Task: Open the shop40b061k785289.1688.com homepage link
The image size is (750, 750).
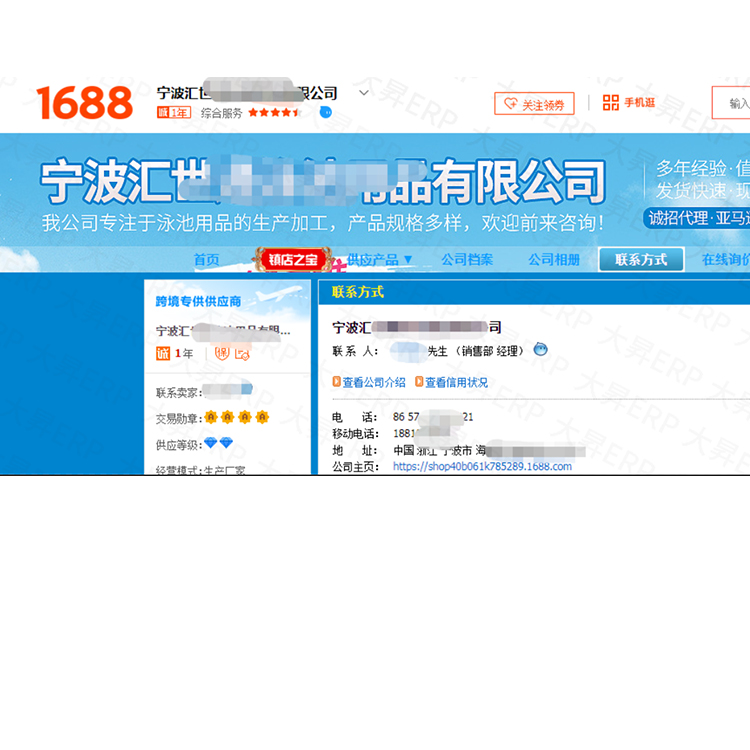Action: coord(482,466)
